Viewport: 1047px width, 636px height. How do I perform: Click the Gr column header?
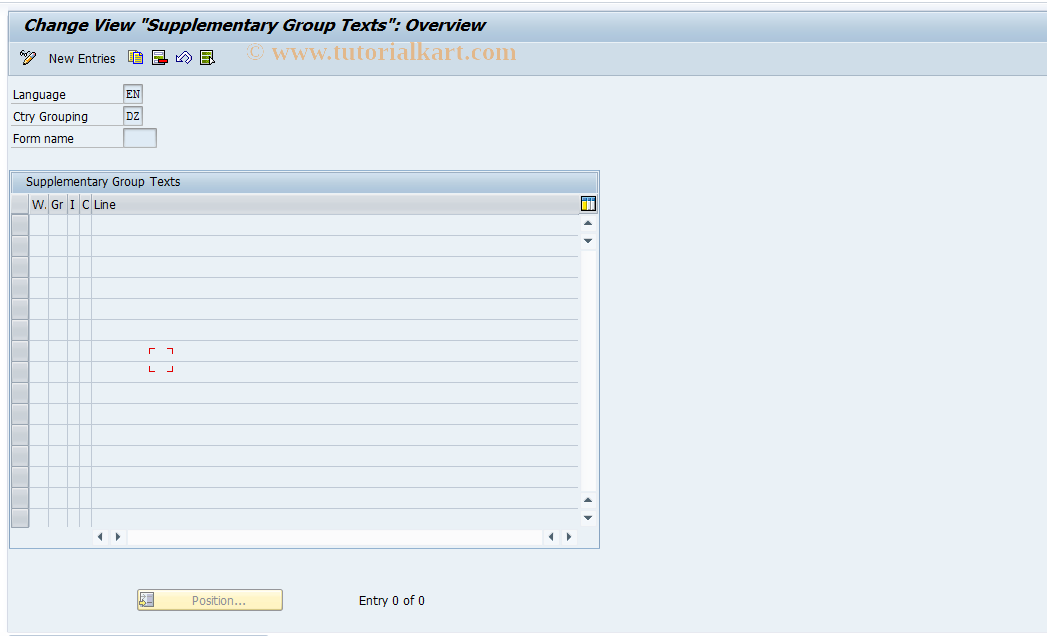(58, 204)
